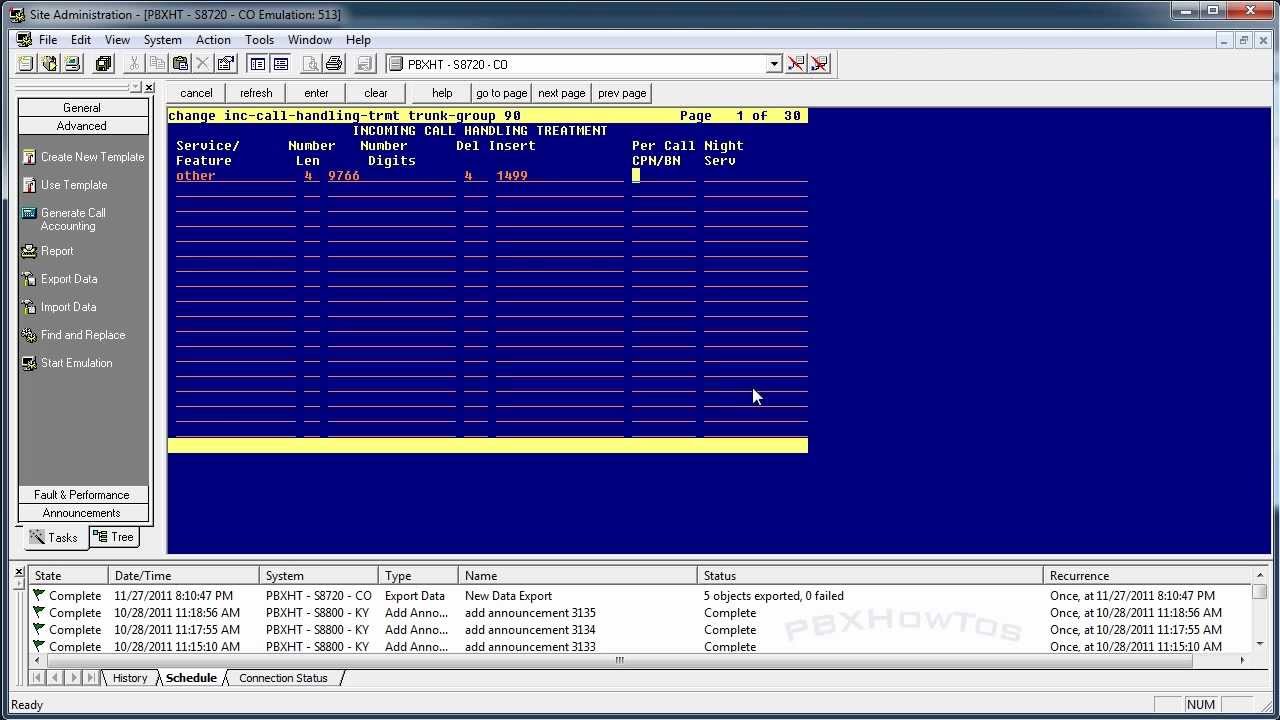This screenshot has height=720, width=1280.
Task: Click the cascaded windows toolbar icon
Action: 104,64
